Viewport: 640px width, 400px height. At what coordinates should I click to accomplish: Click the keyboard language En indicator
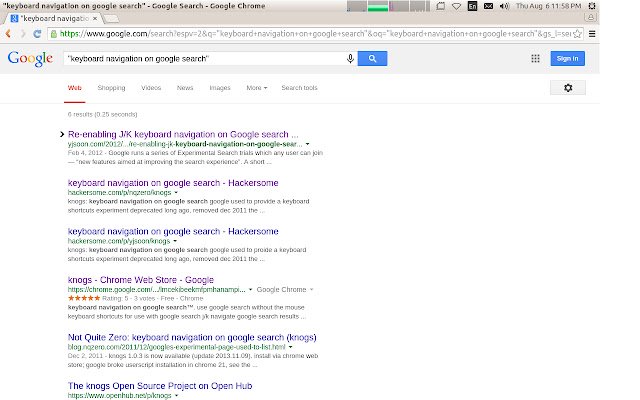click(x=472, y=6)
